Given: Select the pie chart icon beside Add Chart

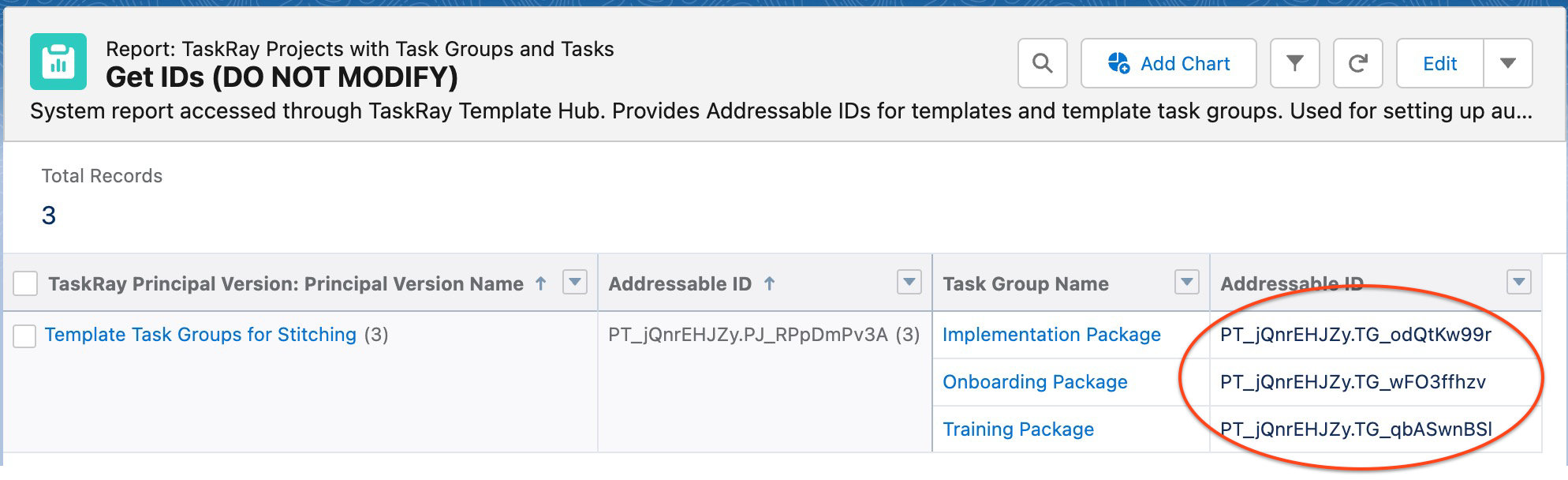Looking at the screenshot, I should (x=1118, y=63).
